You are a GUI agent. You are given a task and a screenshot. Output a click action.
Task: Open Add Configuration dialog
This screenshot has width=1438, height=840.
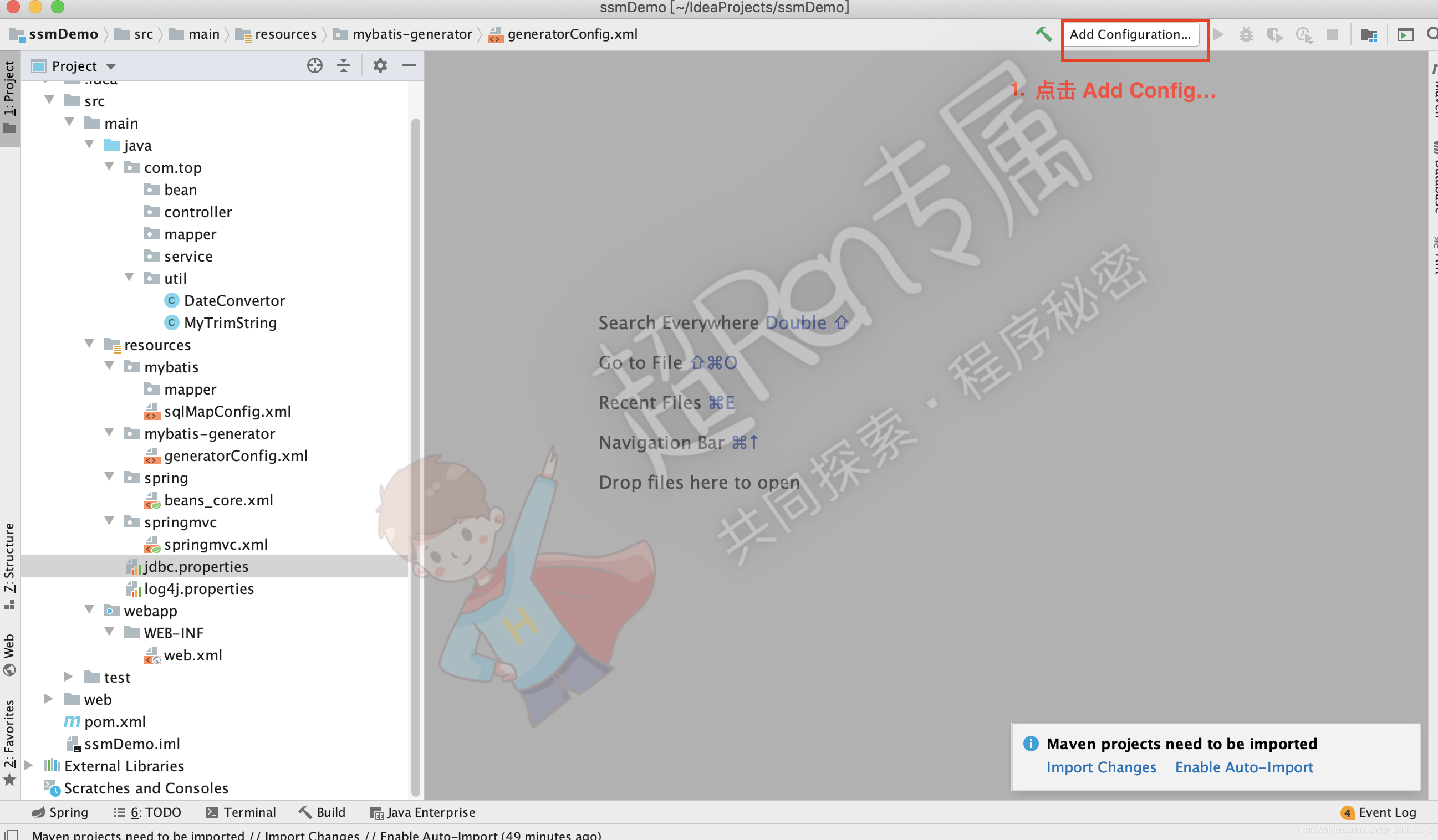point(1130,34)
